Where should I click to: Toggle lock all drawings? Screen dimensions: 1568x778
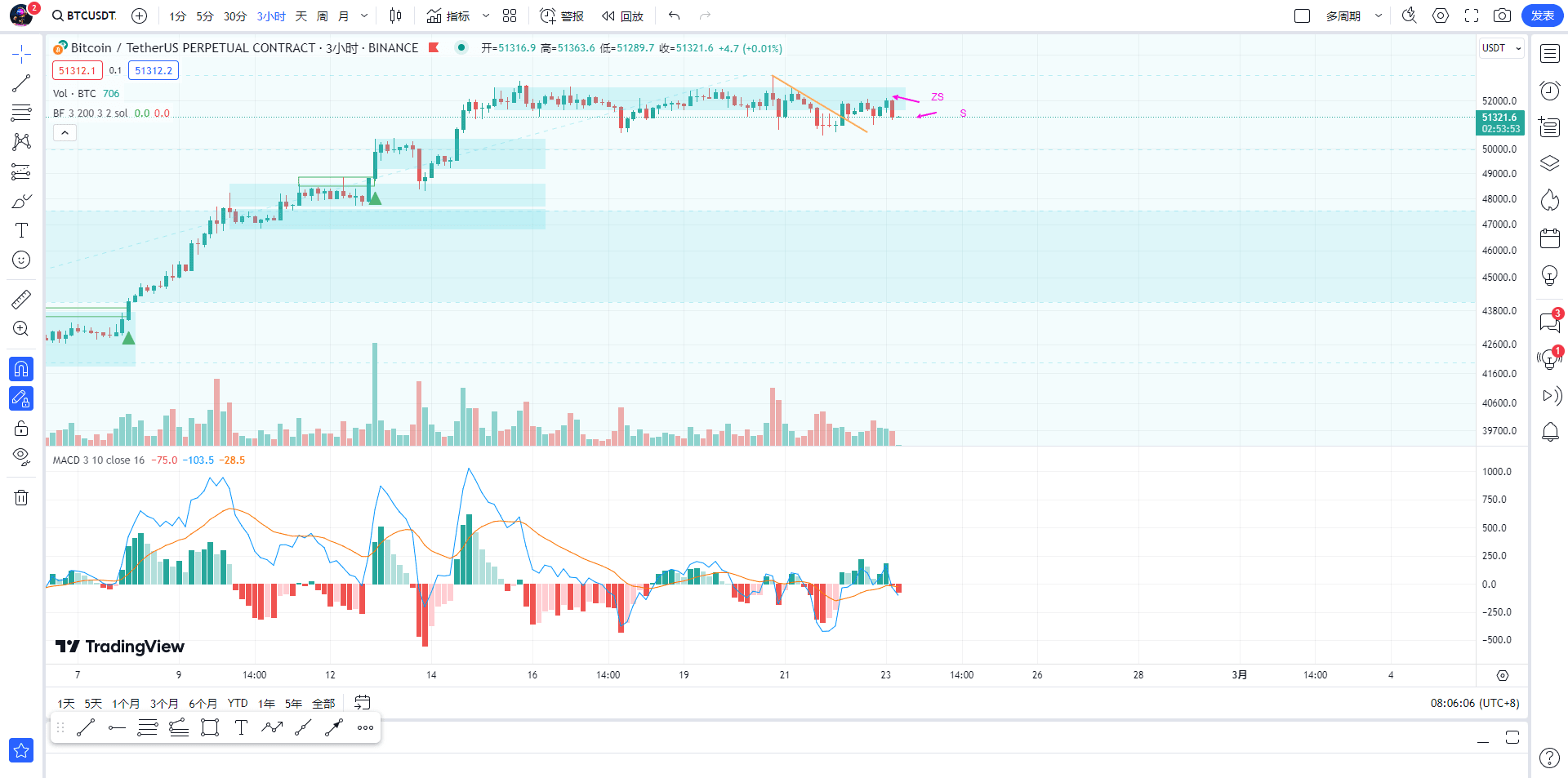click(21, 428)
